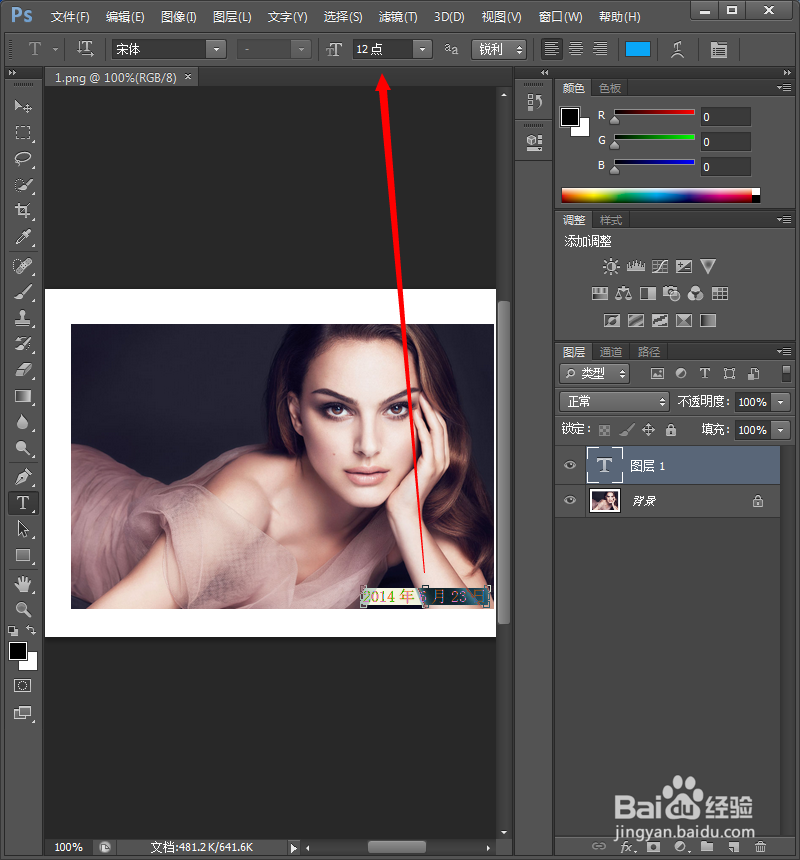Select the Eraser tool

pyautogui.click(x=22, y=370)
